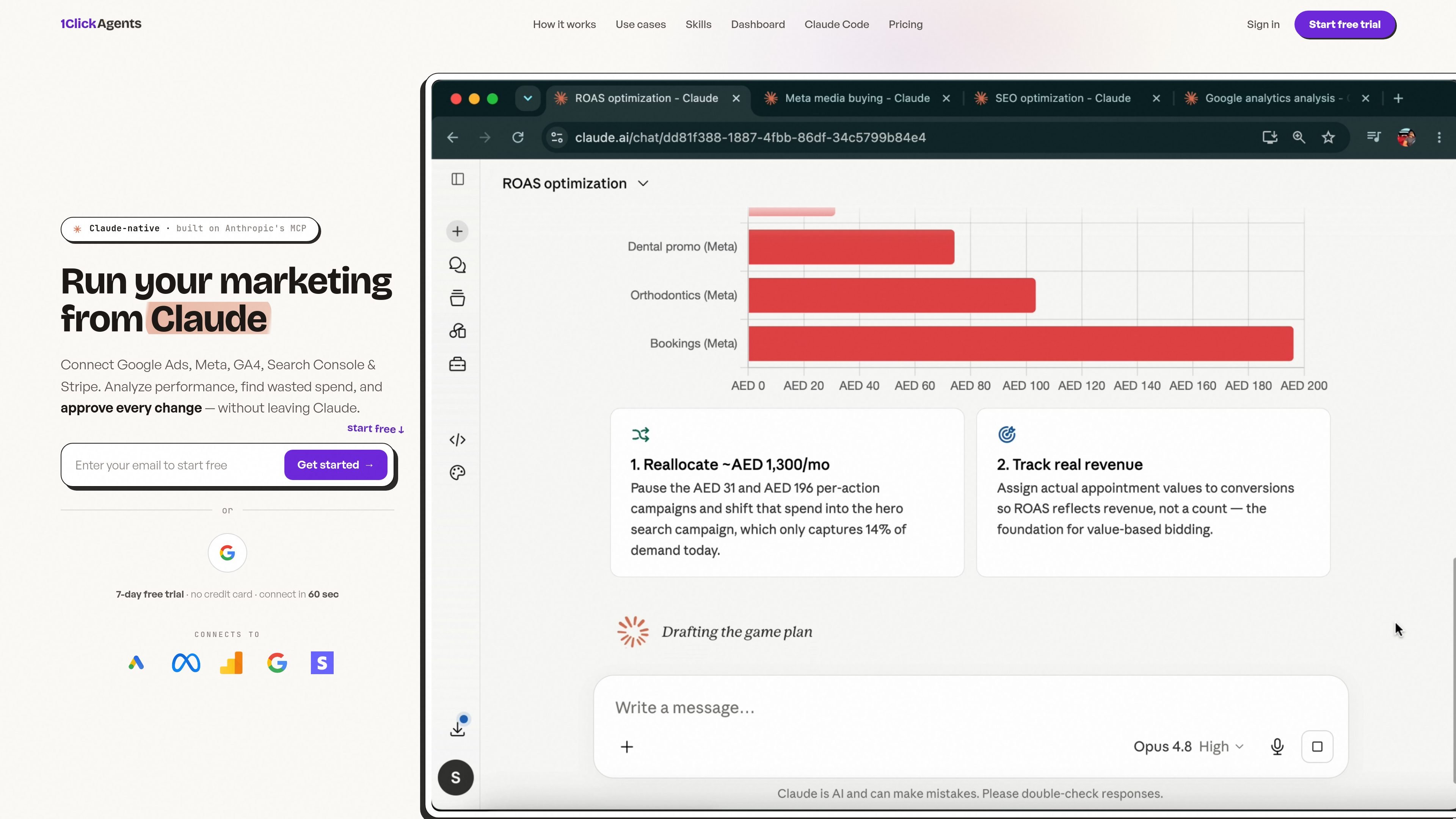Click the browser forward arrow
Viewport: 1456px width, 819px height.
(485, 137)
